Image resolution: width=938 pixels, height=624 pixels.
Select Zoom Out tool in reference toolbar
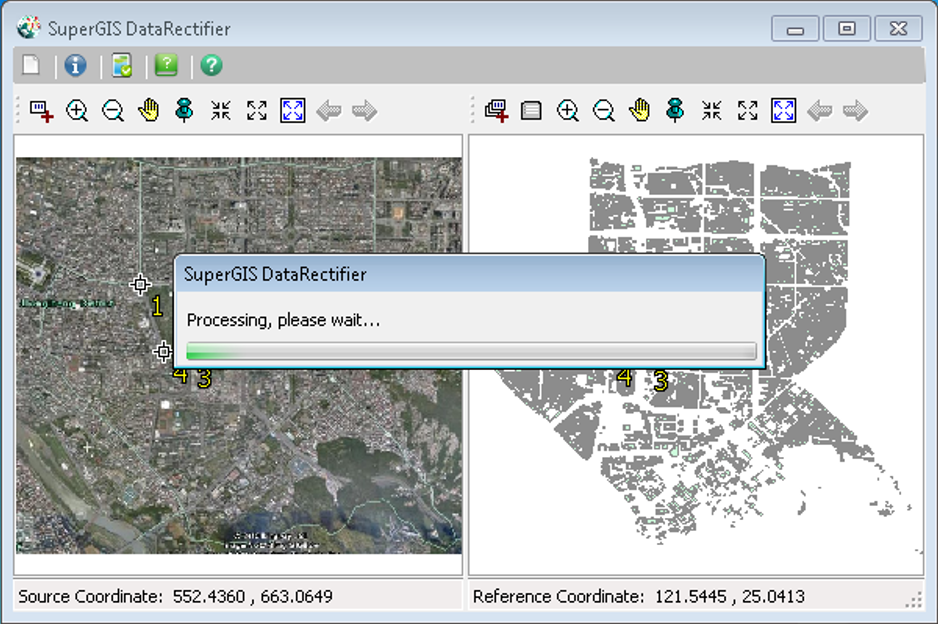coord(604,111)
